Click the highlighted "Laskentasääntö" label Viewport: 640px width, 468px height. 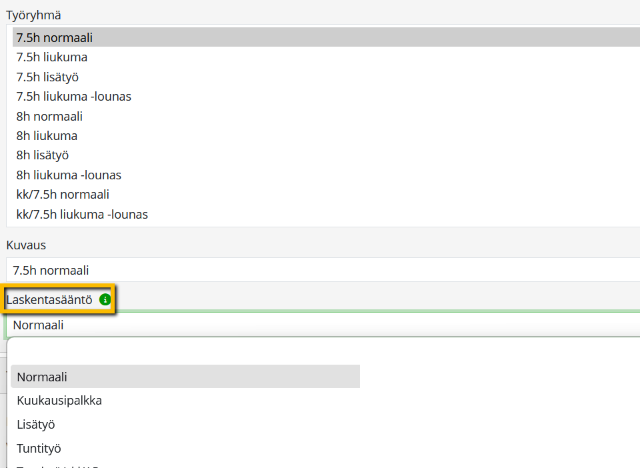[x=50, y=299]
